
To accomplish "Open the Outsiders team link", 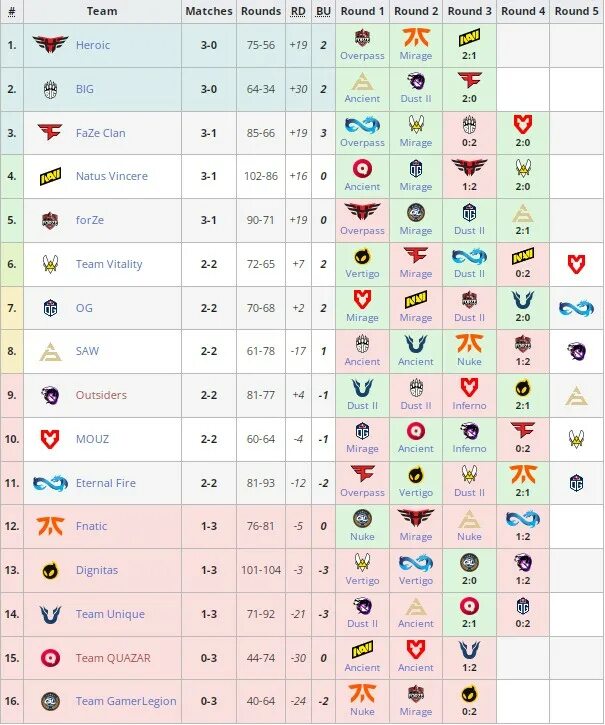I will point(101,395).
